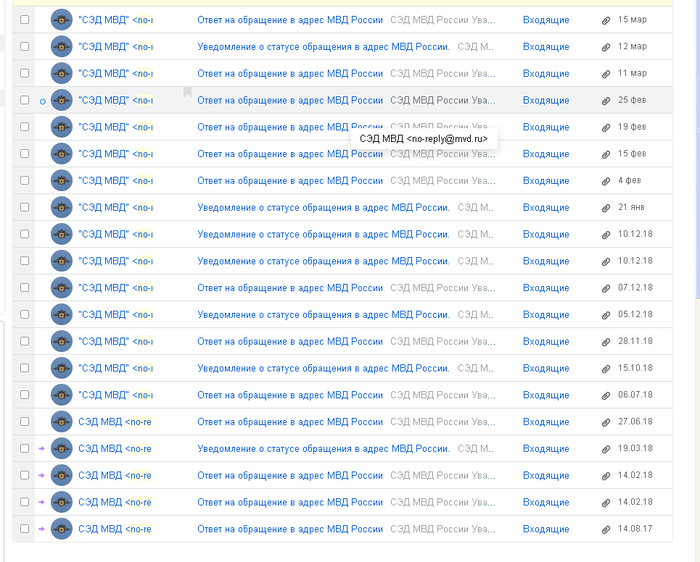This screenshot has height=562, width=700.
Task: Click the date 12 мар in the message list
Action: pyautogui.click(x=632, y=47)
